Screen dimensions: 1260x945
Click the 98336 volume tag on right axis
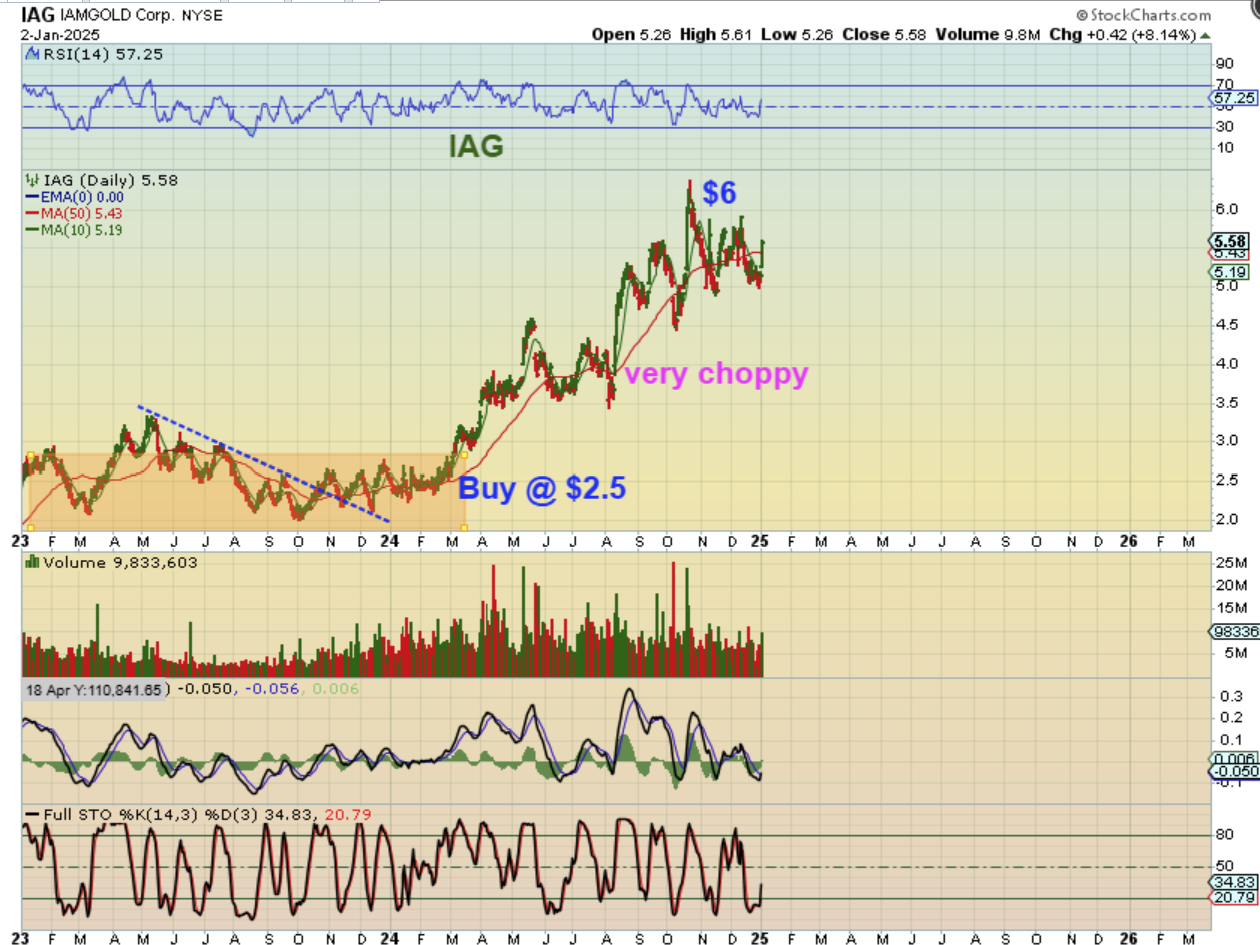point(1235,632)
